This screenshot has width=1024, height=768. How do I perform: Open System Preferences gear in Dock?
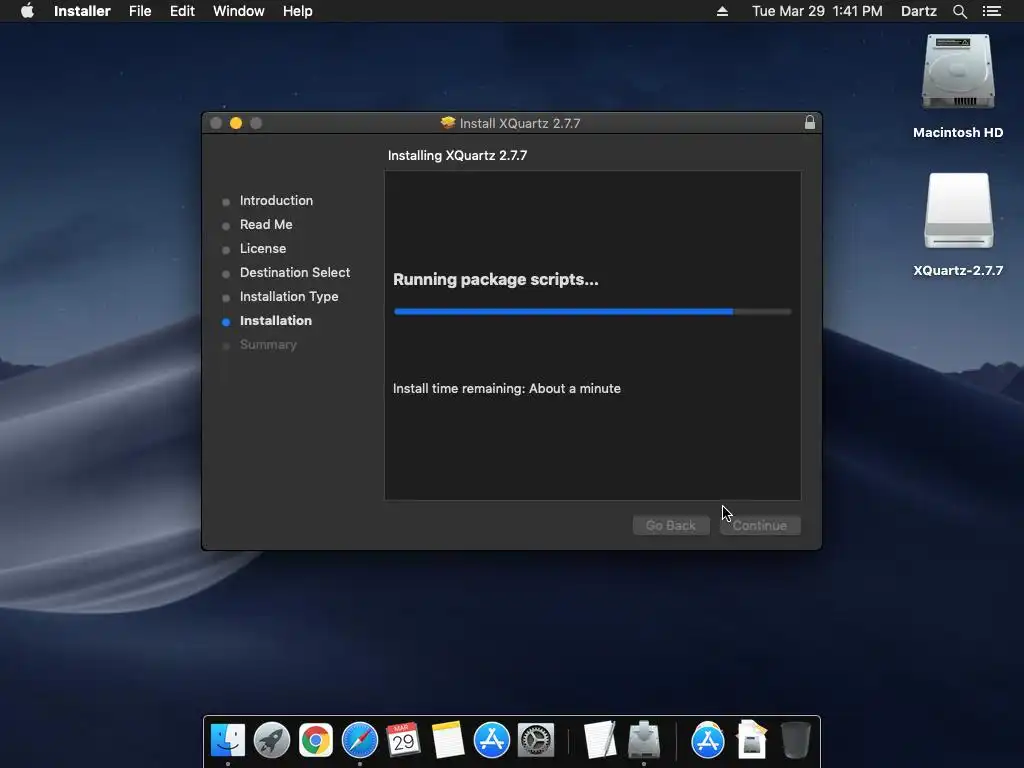point(536,741)
